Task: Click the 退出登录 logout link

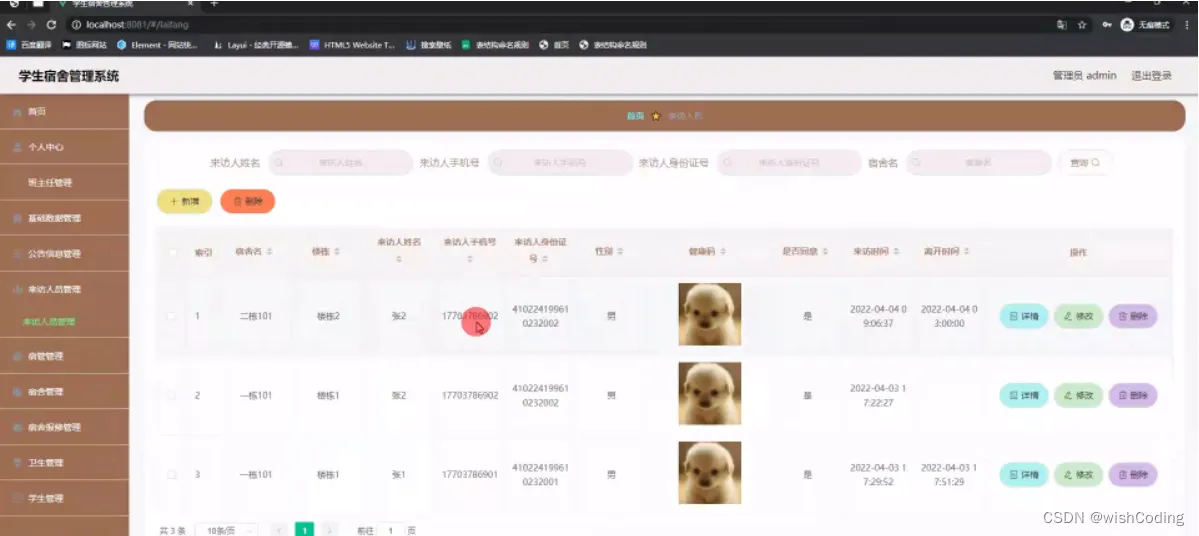Action: point(1152,76)
